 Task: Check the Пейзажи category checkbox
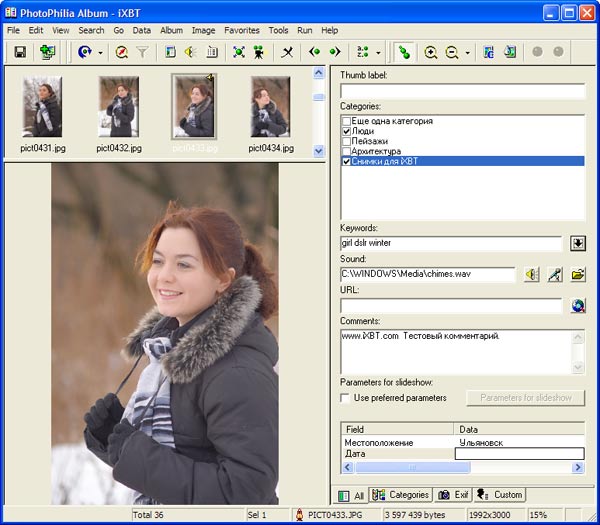pos(347,141)
